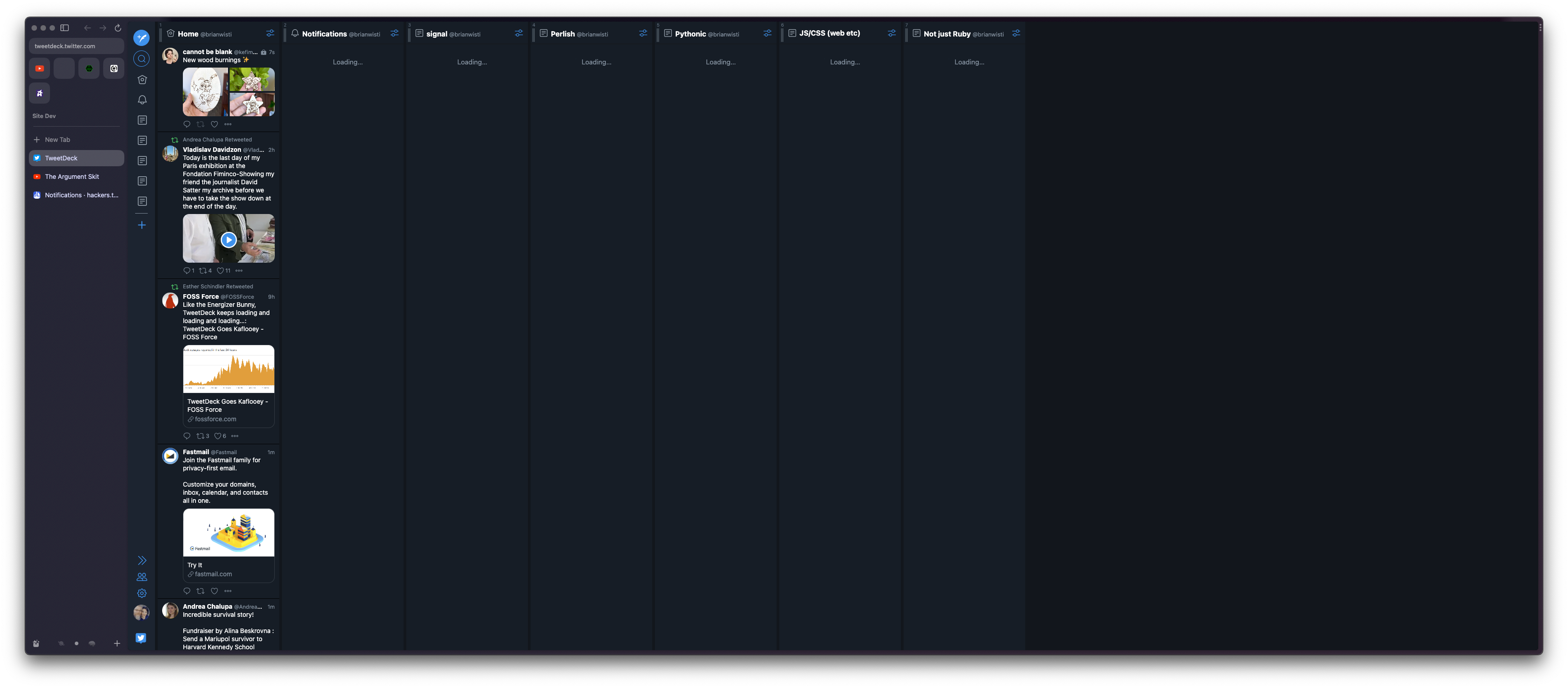Screen dimensions: 1568x688
Task: Open the fastmail.com Try It link card
Action: [x=228, y=569]
